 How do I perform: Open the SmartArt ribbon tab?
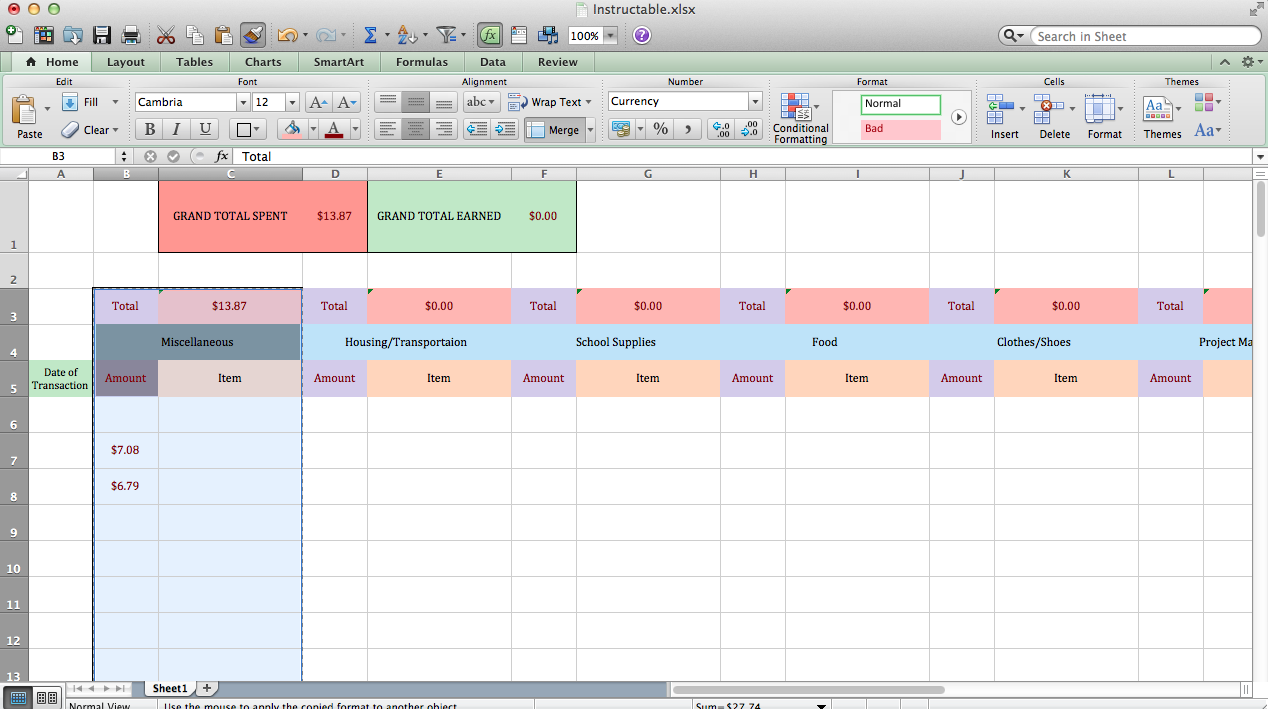(x=339, y=62)
